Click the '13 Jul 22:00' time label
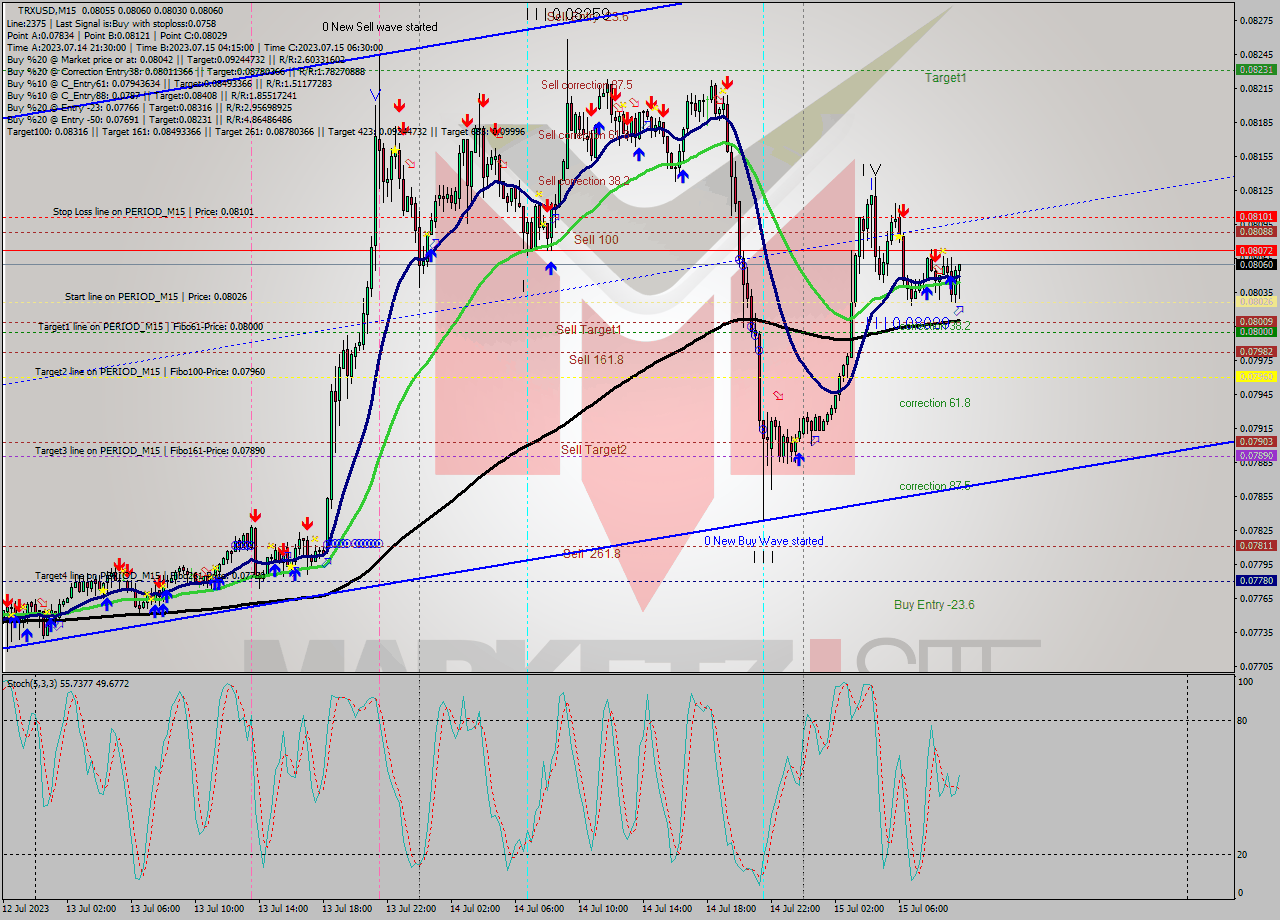Viewport: 1280px width, 920px height. point(410,909)
